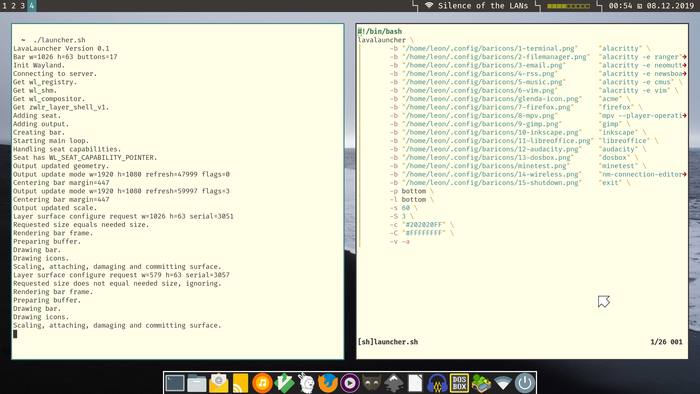Click 'Requested size equals needed size.' line
The width and height of the screenshot is (700, 394).
(x=81, y=224)
